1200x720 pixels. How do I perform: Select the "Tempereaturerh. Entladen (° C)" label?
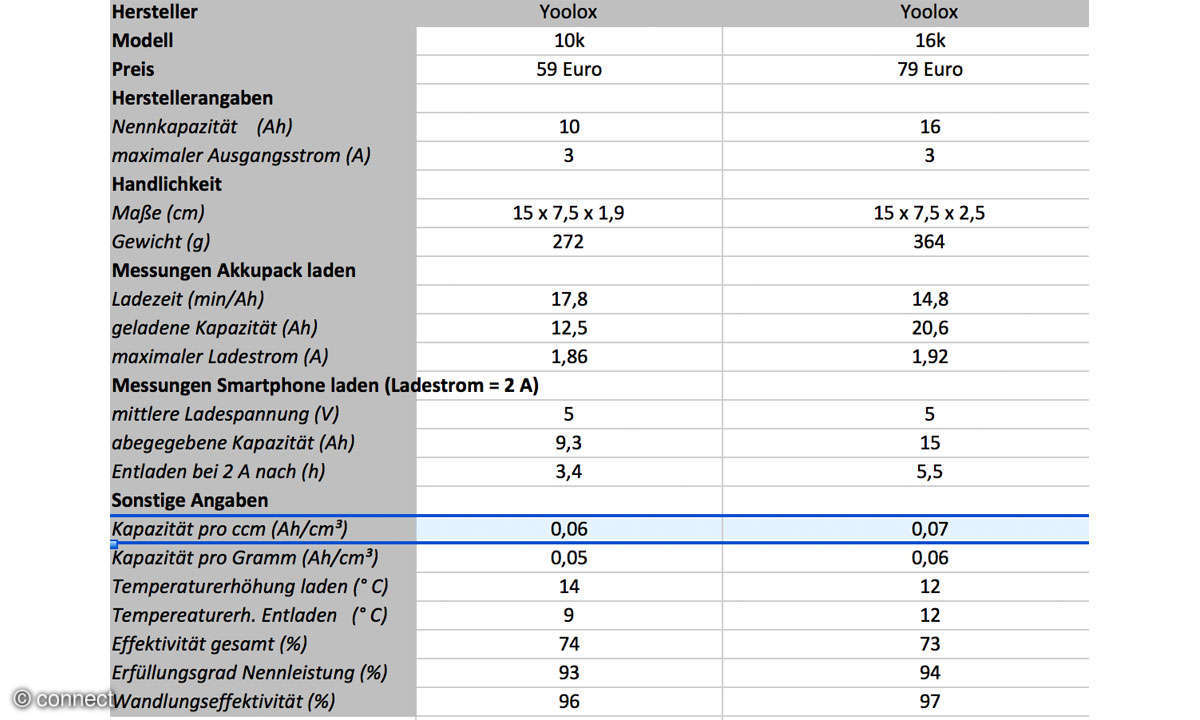250,615
